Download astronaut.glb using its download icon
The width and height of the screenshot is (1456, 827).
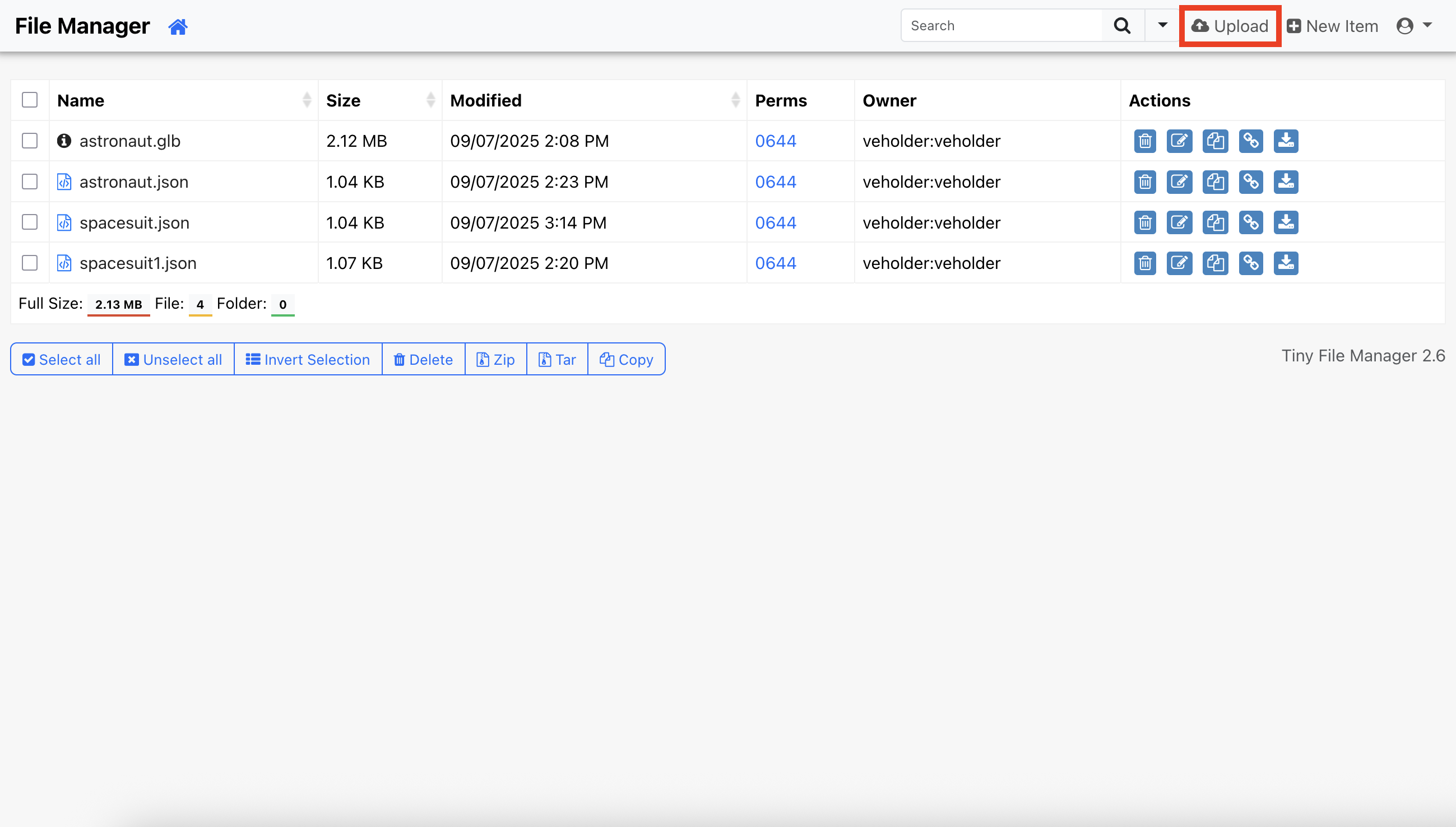click(1286, 141)
